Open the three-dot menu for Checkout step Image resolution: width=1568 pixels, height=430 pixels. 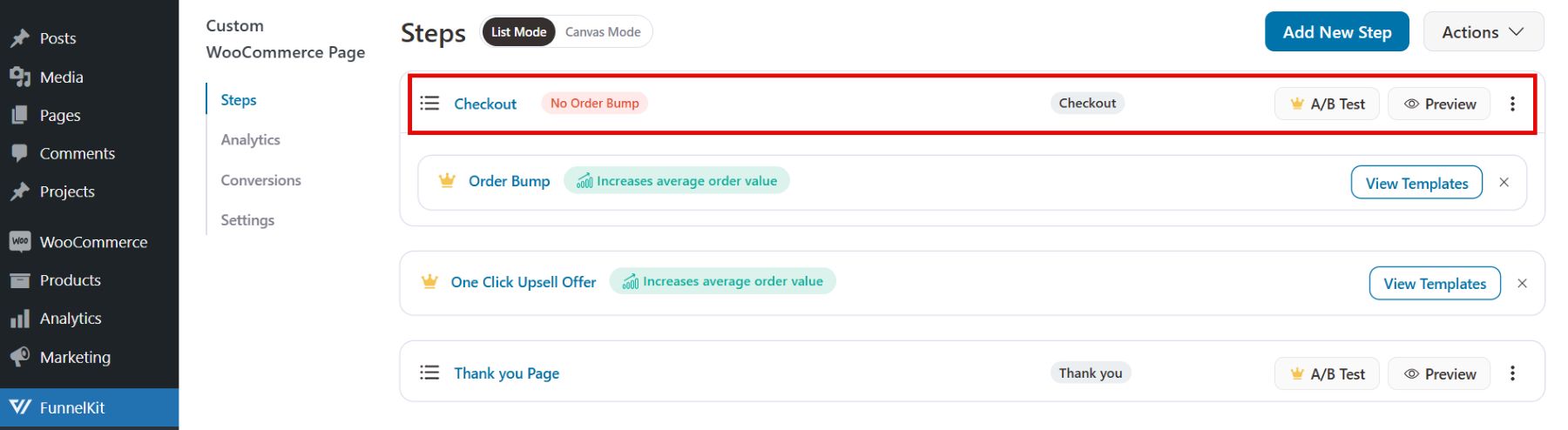(x=1512, y=104)
